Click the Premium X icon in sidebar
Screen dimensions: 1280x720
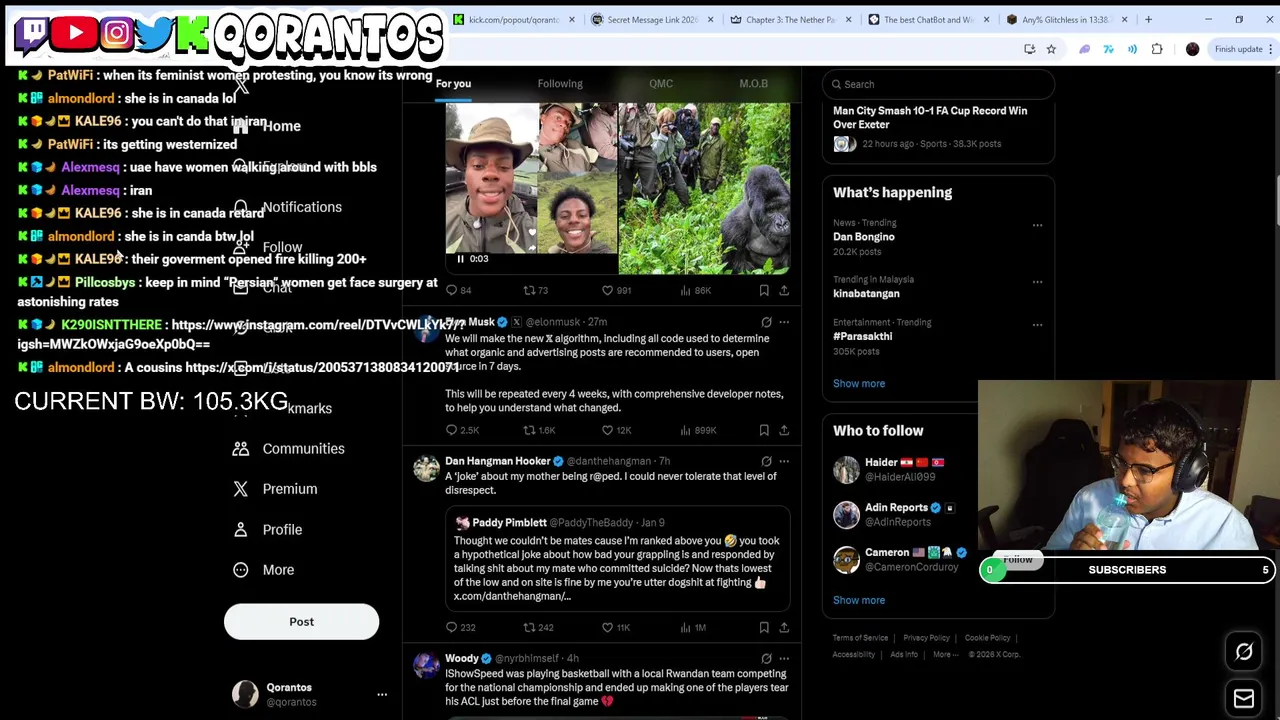pyautogui.click(x=241, y=489)
